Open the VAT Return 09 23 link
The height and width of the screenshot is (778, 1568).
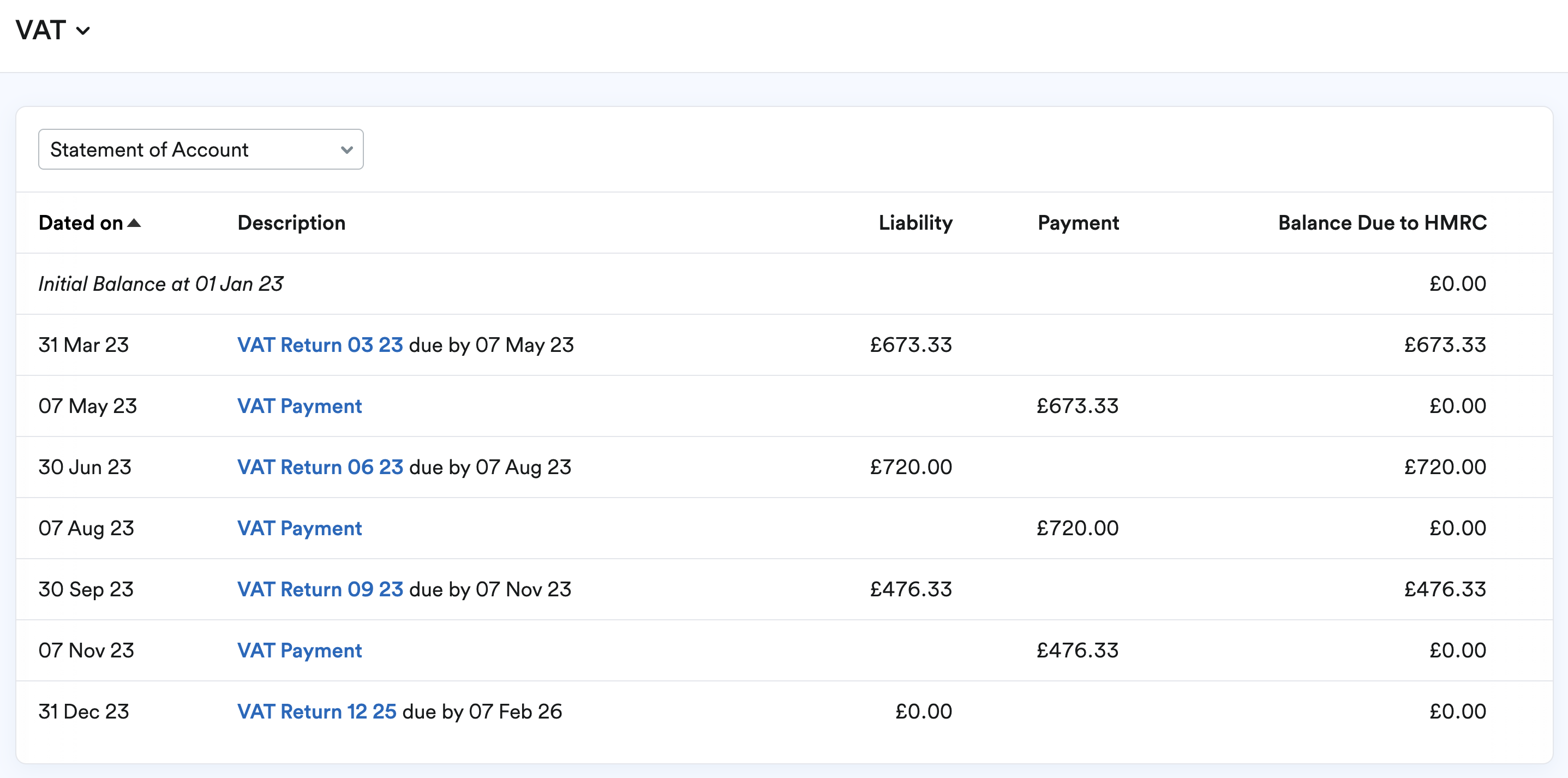pyautogui.click(x=320, y=589)
